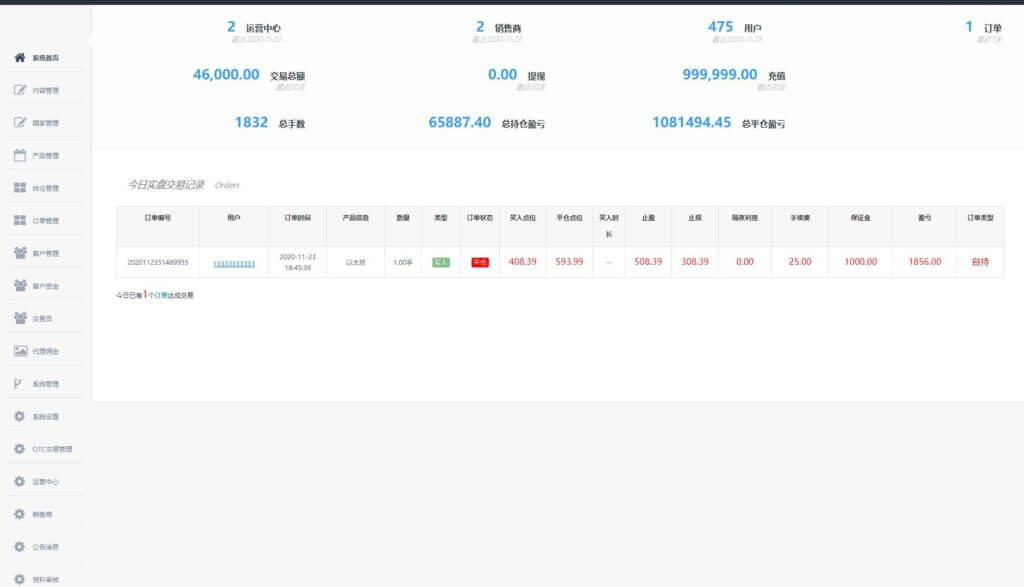Click the 2 运营中心 counter
Screen dimensions: 1024x587
tap(255, 29)
